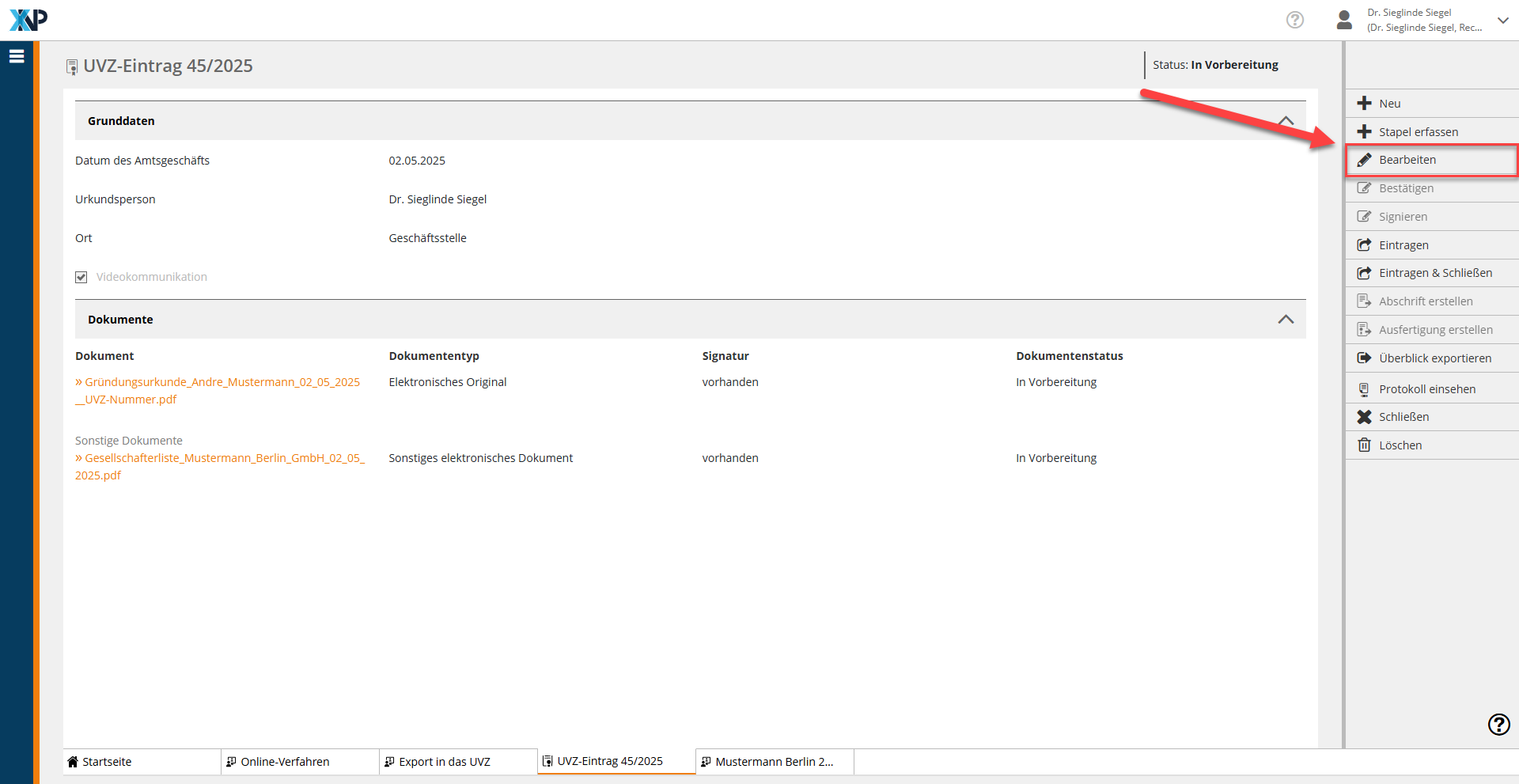Click Stapel erfassen in action panel

(1418, 132)
